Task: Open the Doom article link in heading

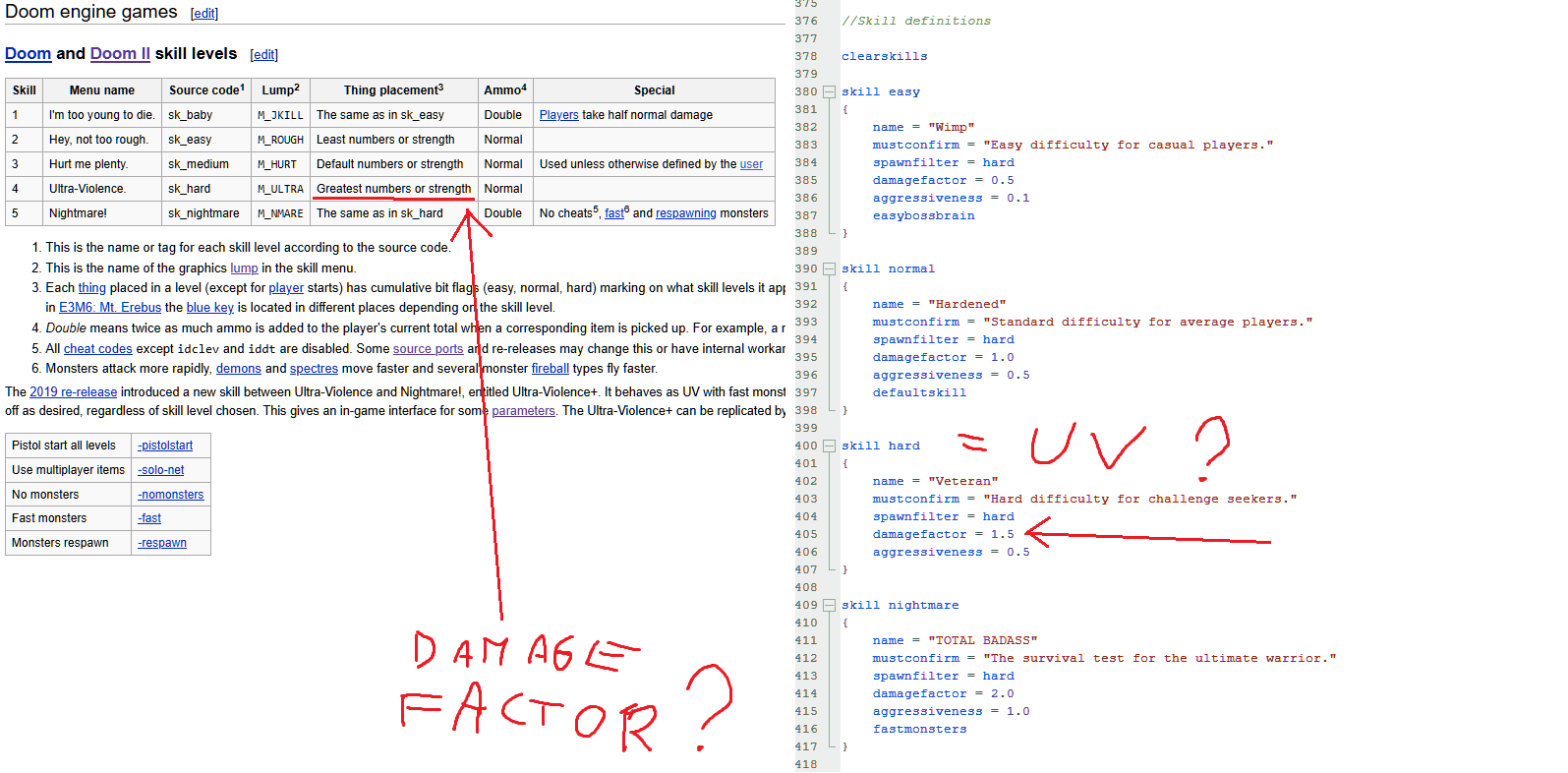Action: click(28, 54)
